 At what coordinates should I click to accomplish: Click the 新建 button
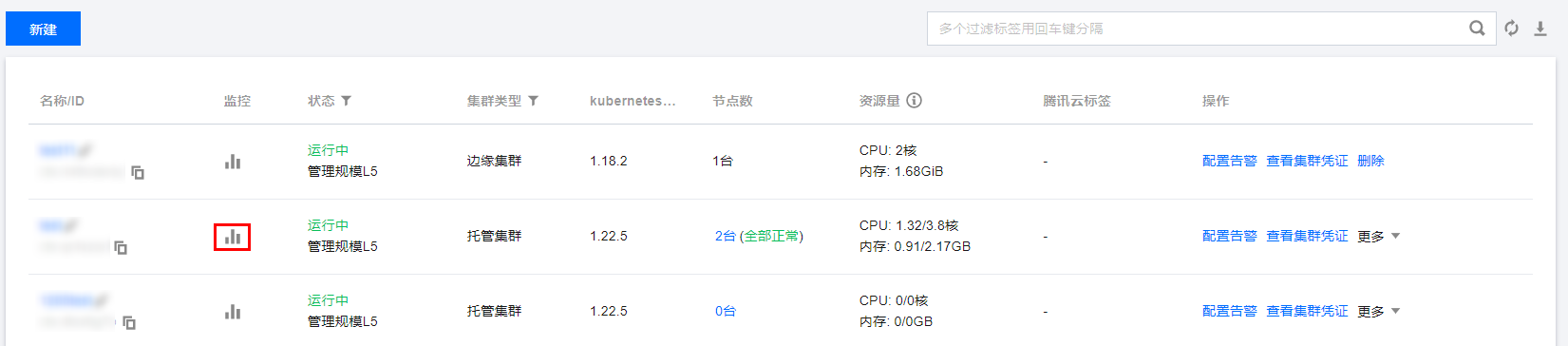(x=43, y=29)
